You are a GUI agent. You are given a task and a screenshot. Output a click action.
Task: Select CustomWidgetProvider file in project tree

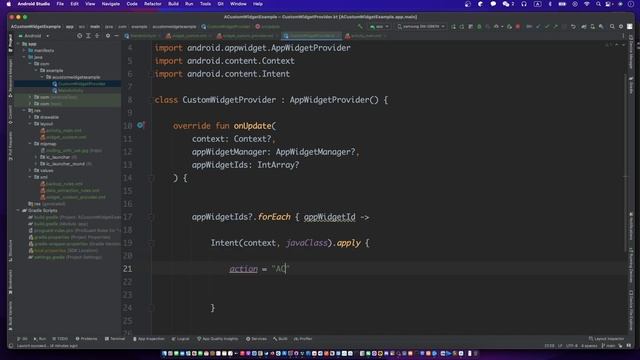pyautogui.click(x=82, y=84)
